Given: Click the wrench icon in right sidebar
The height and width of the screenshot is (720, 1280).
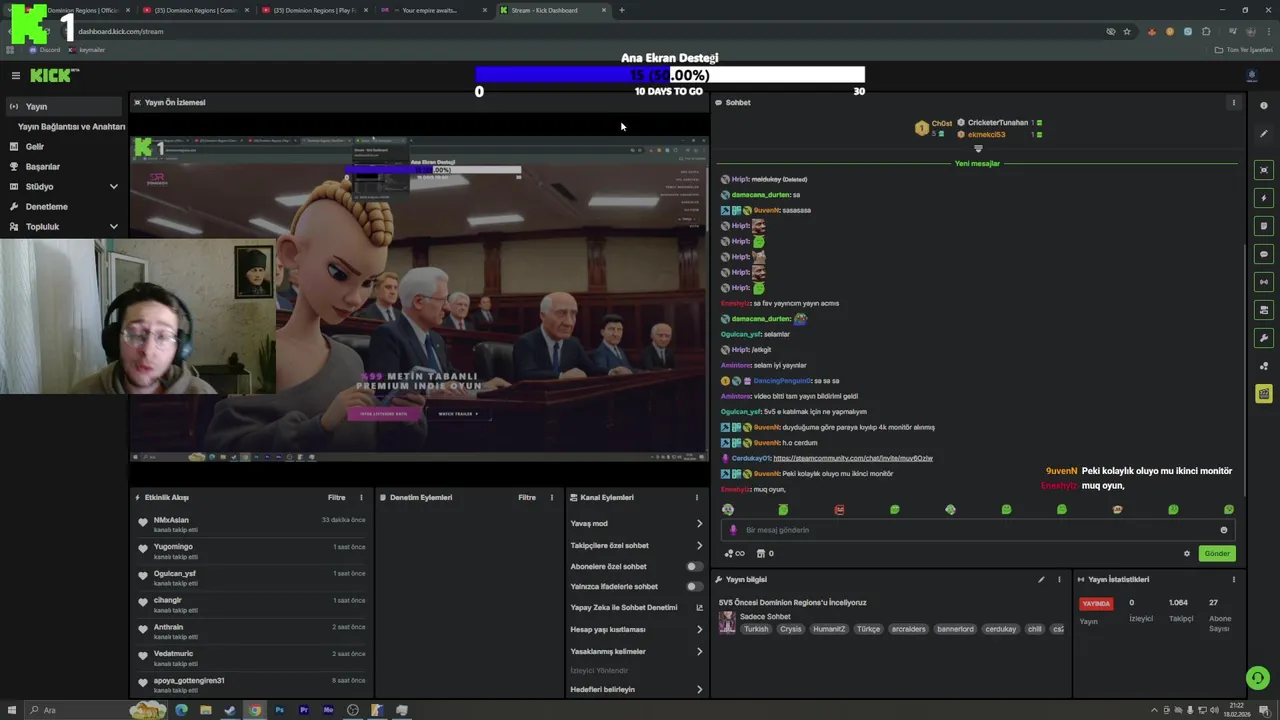Looking at the screenshot, I should click(1264, 338).
